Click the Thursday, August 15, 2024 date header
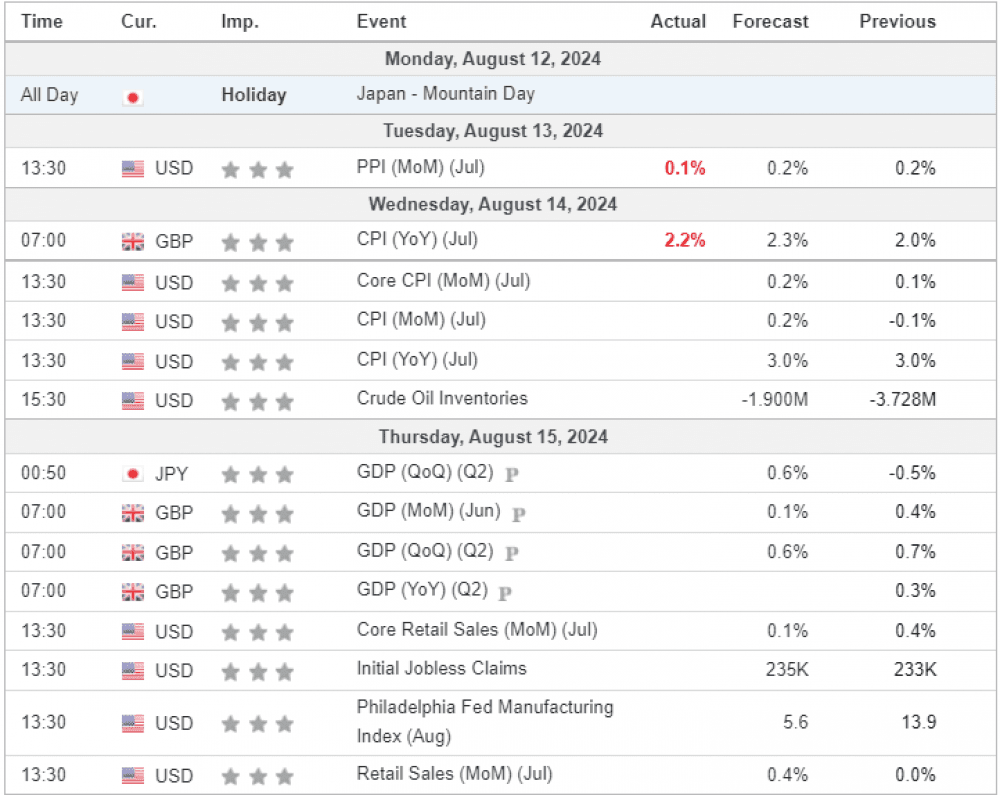 pos(493,437)
